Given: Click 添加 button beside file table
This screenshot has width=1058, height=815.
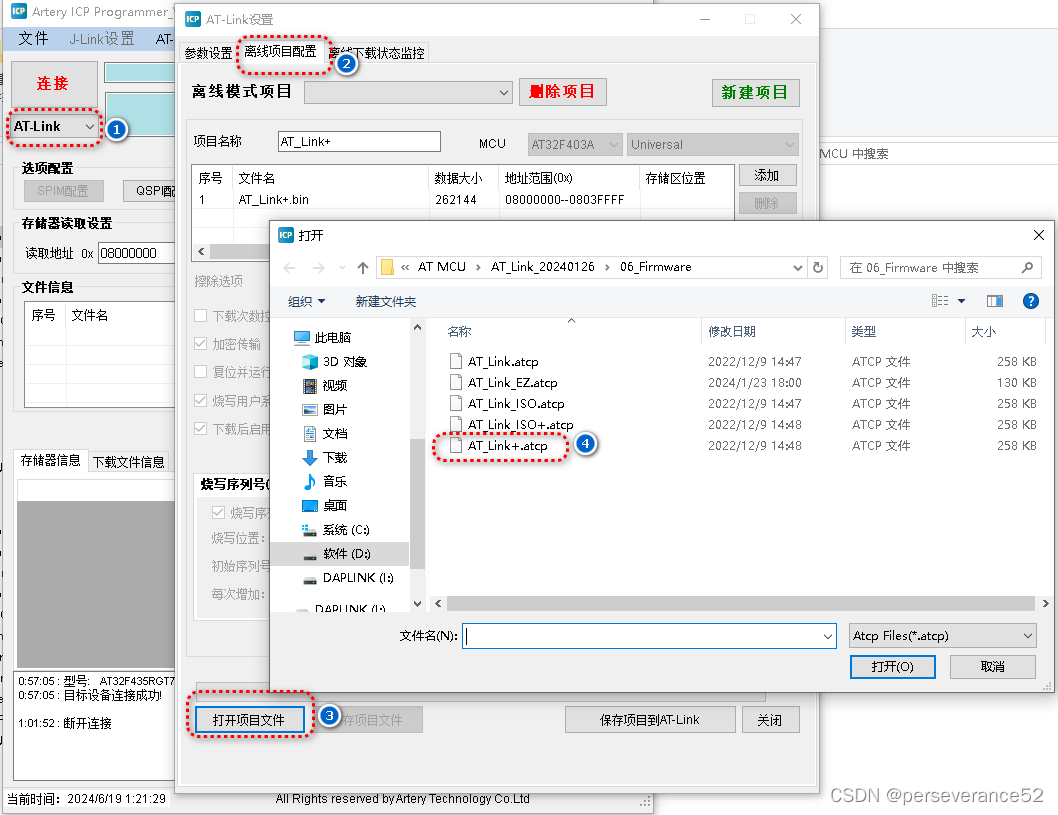Looking at the screenshot, I should (x=767, y=175).
